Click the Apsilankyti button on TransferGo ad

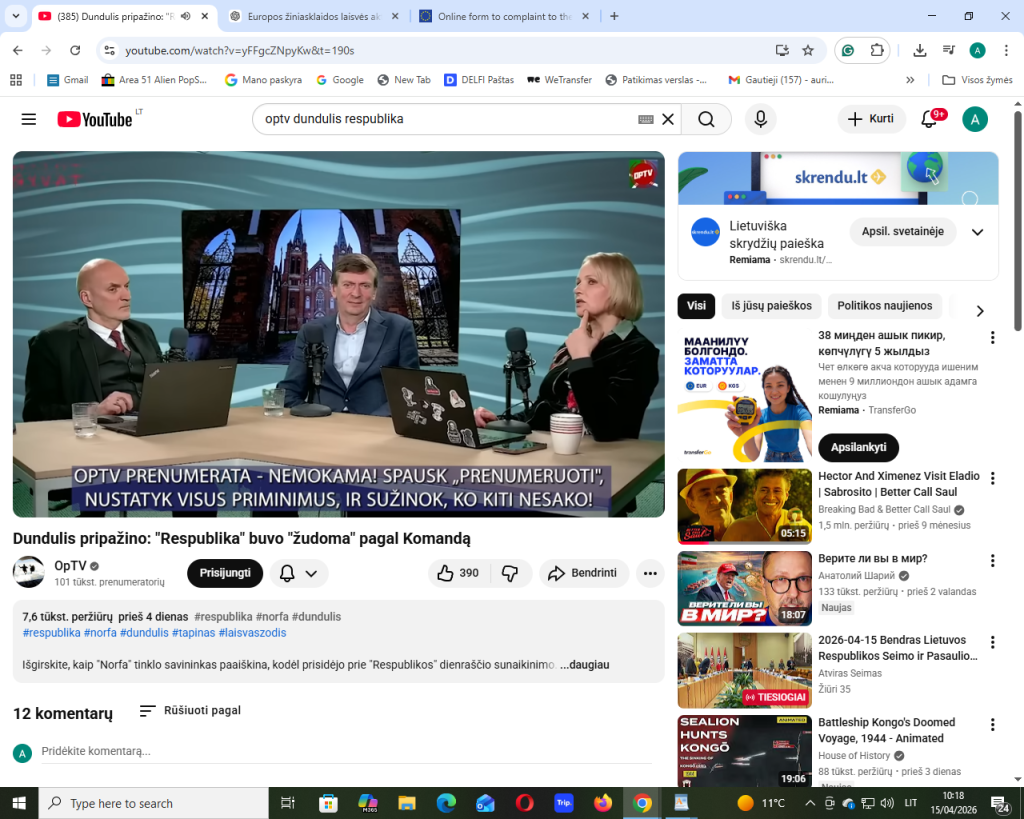(x=858, y=447)
